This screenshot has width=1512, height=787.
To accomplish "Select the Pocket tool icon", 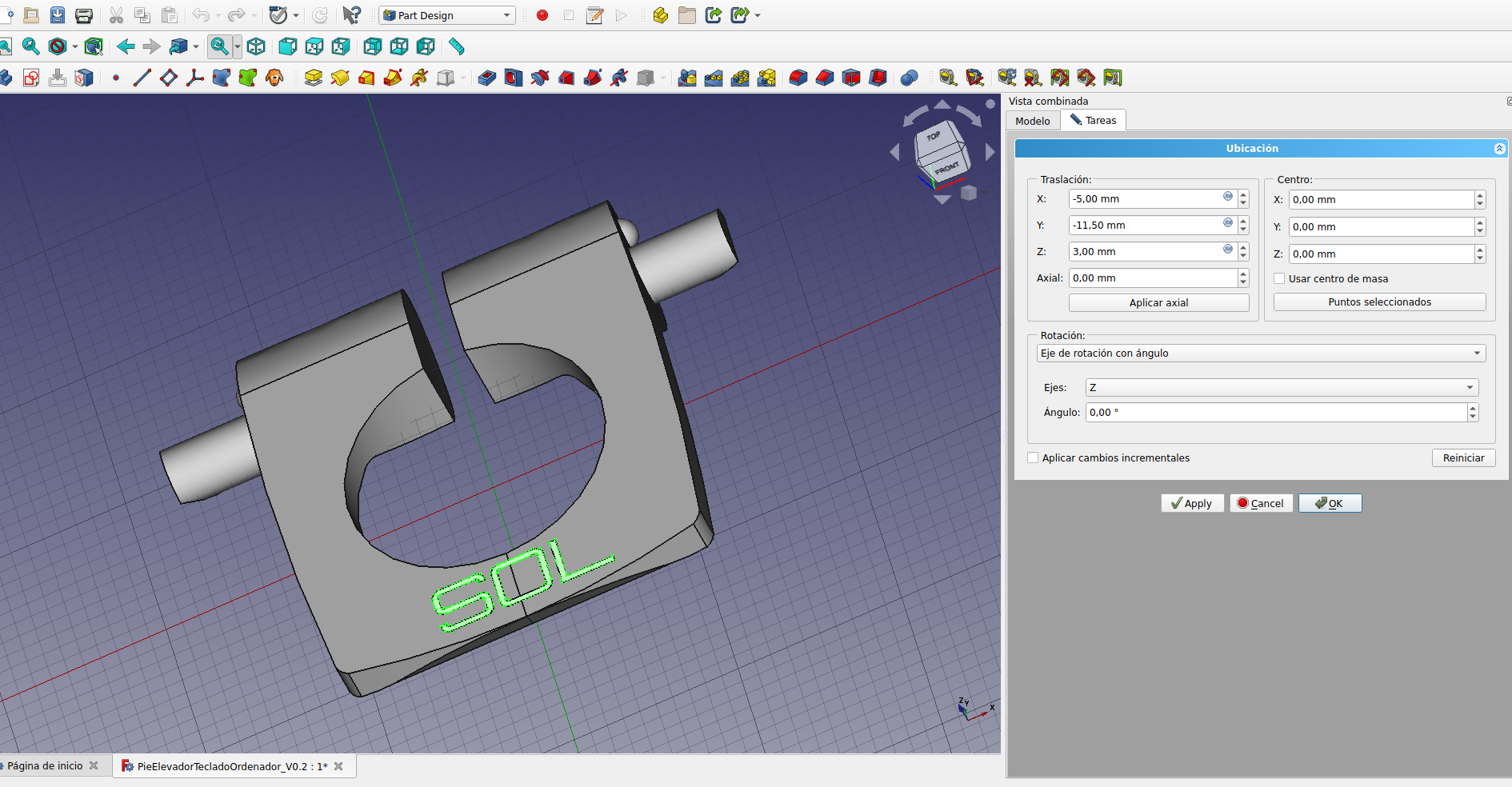I will click(x=486, y=78).
